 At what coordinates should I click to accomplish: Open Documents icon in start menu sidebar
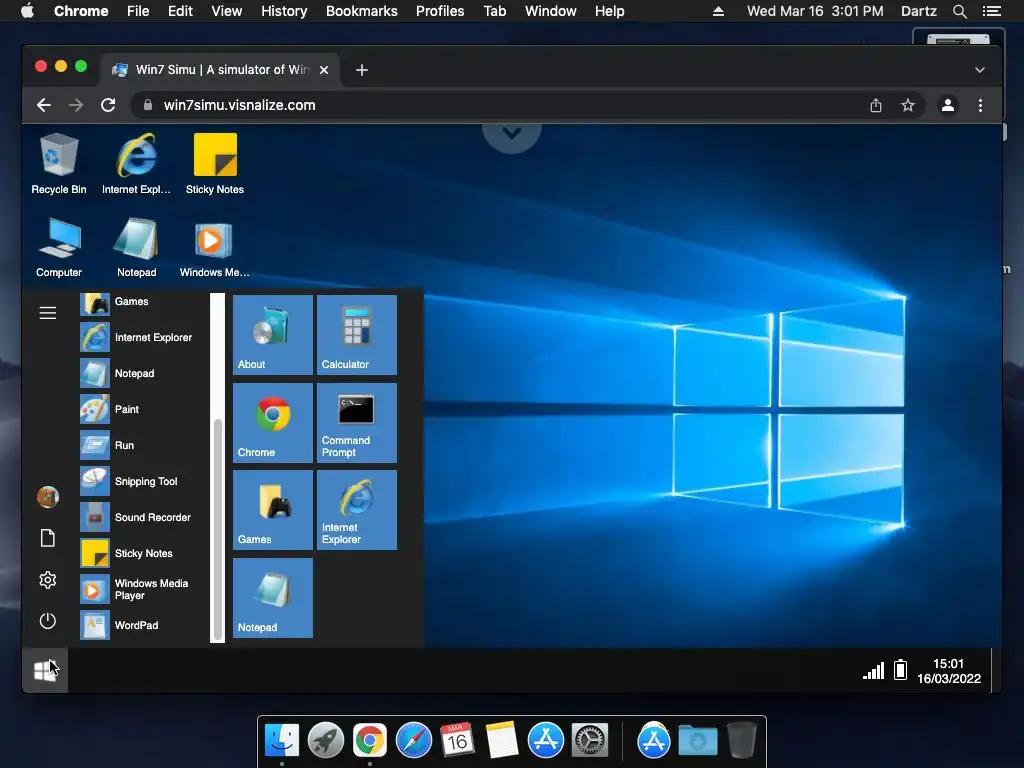[x=48, y=538]
